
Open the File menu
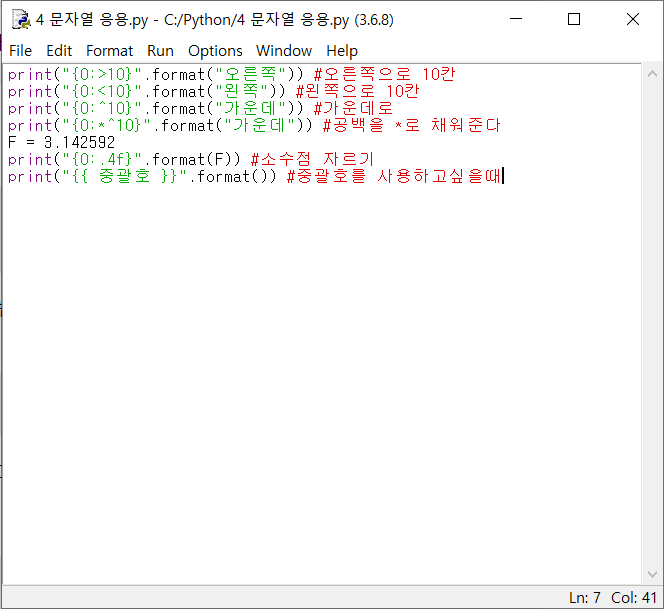coord(20,51)
